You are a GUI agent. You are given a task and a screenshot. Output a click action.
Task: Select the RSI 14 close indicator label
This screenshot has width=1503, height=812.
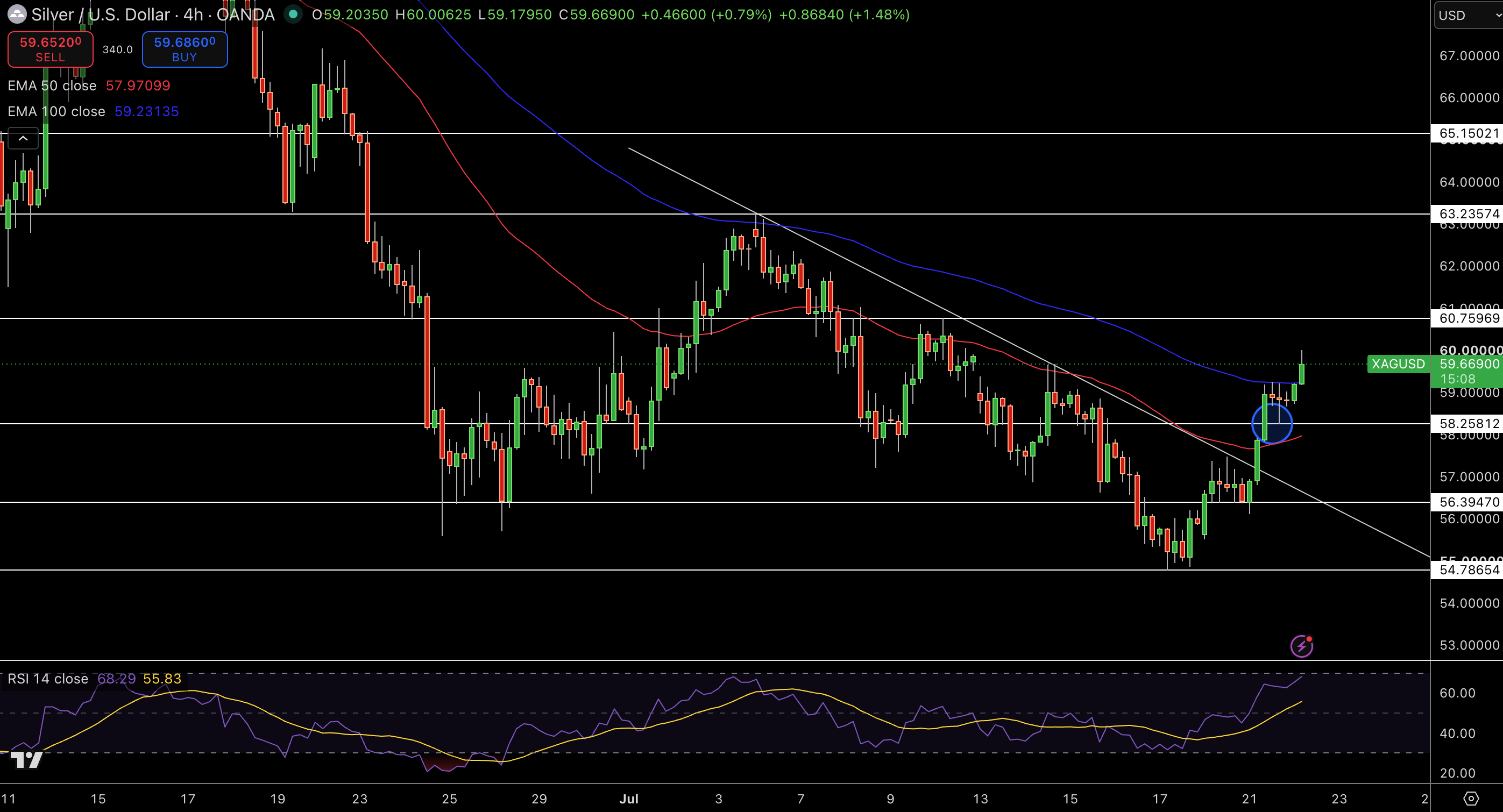48,679
